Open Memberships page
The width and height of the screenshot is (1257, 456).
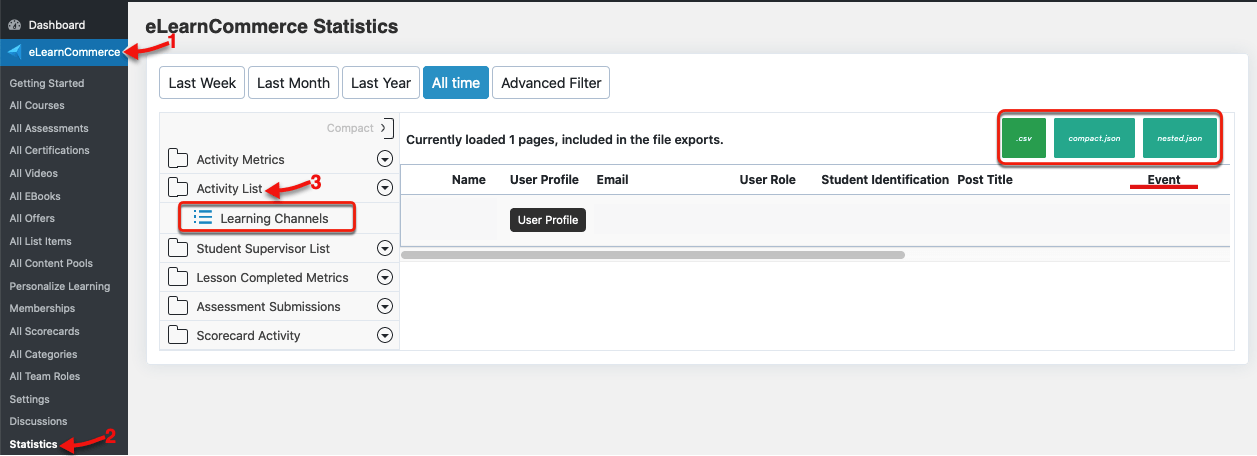(x=42, y=308)
